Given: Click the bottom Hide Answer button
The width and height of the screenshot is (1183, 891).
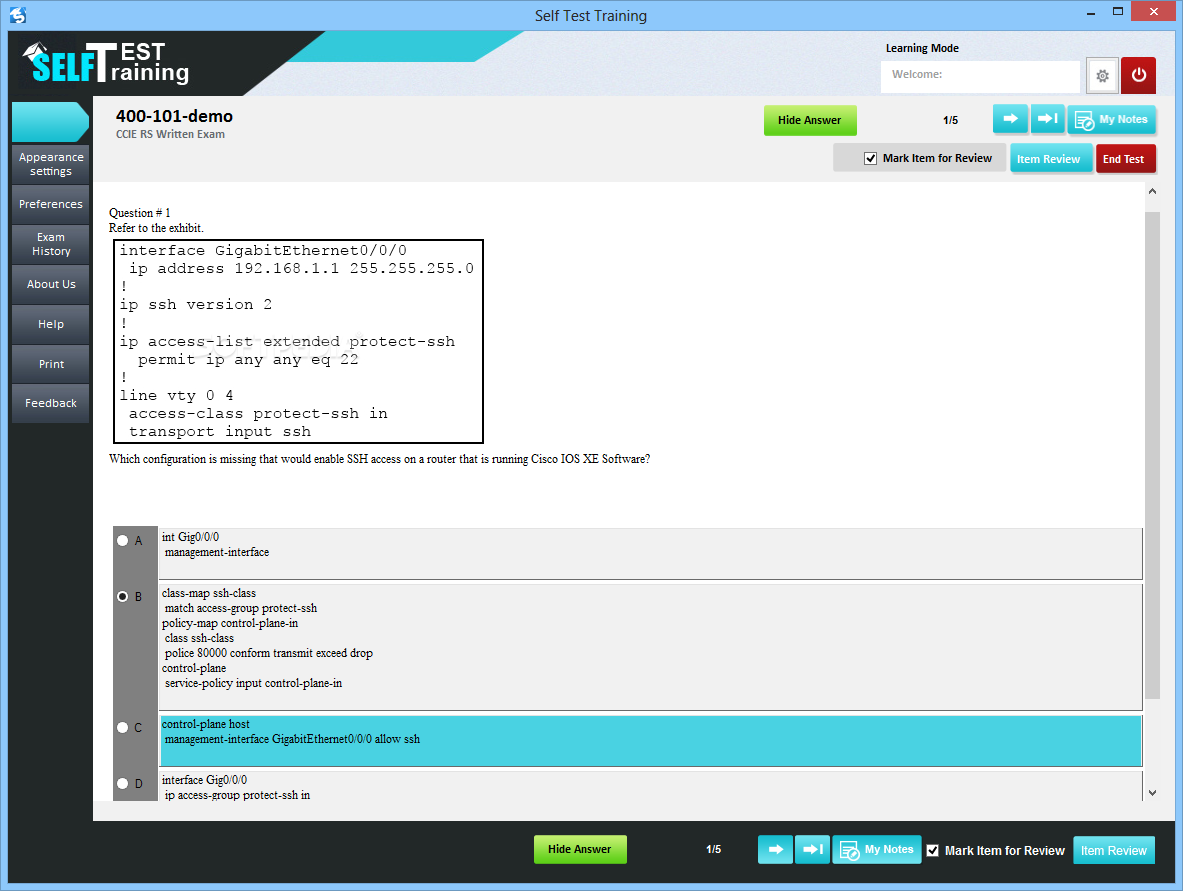Looking at the screenshot, I should click(x=579, y=850).
